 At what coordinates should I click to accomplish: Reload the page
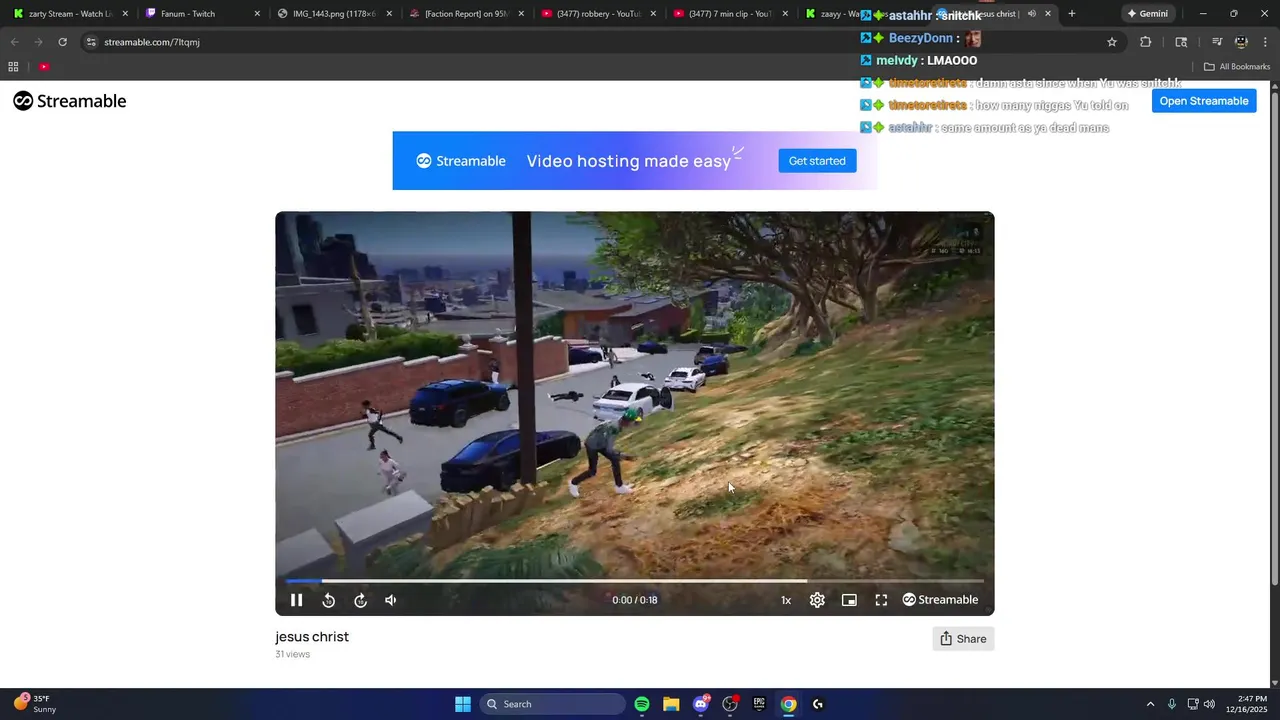point(62,42)
